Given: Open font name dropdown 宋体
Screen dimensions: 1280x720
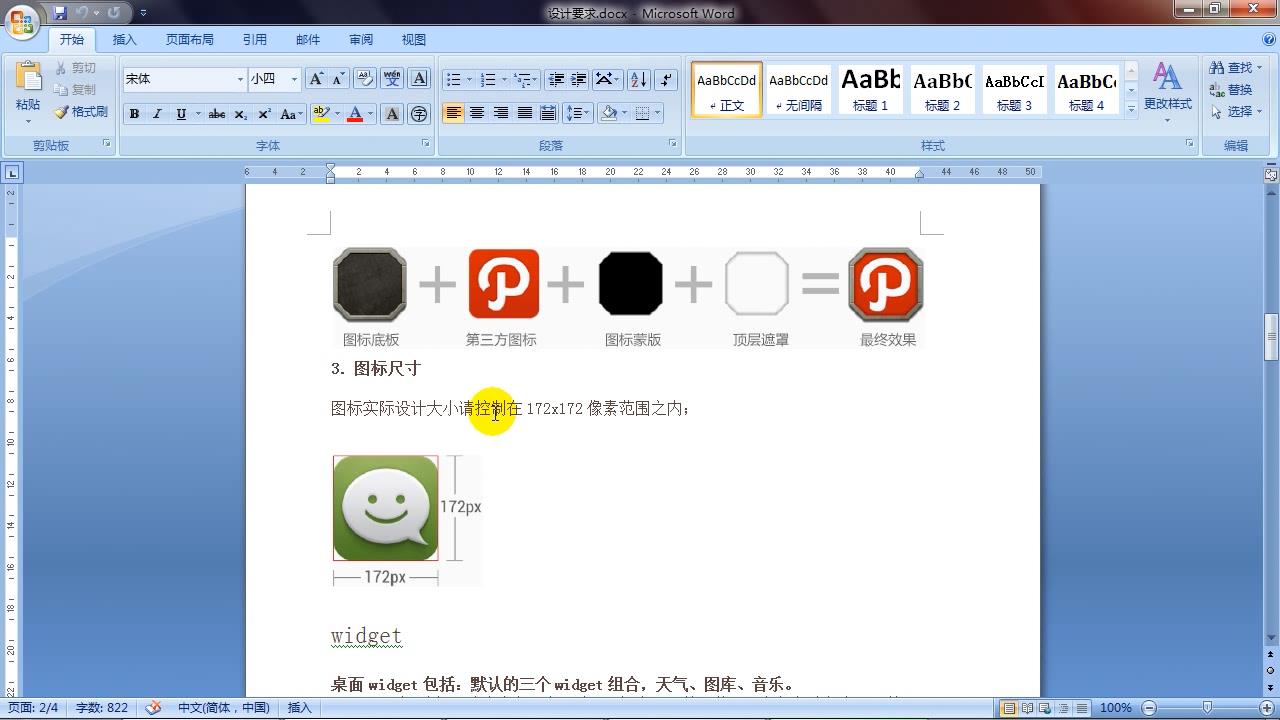Looking at the screenshot, I should coord(240,79).
